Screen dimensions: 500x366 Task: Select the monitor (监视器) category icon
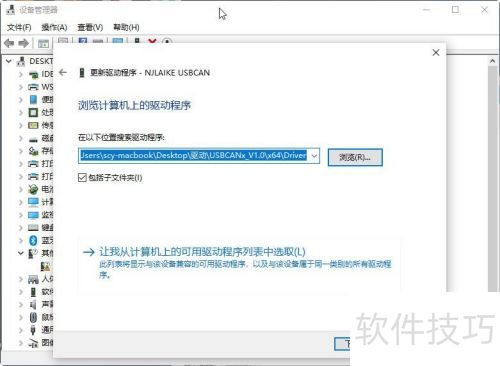pyautogui.click(x=33, y=215)
